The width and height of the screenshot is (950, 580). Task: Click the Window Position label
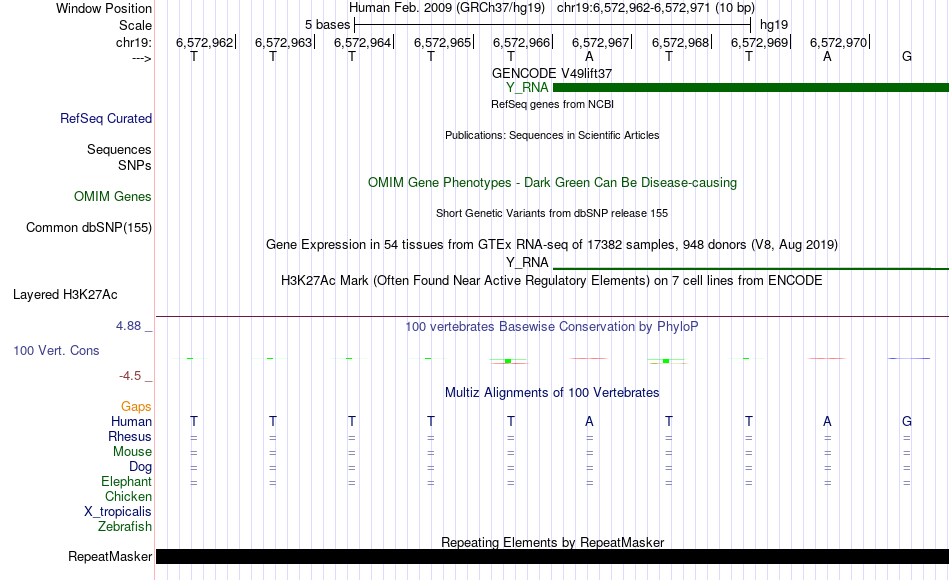(x=104, y=8)
